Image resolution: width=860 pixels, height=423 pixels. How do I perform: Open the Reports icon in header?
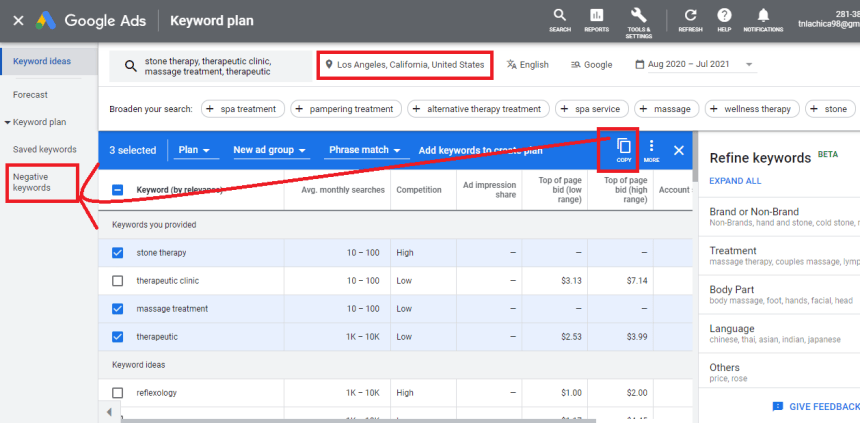(x=596, y=20)
